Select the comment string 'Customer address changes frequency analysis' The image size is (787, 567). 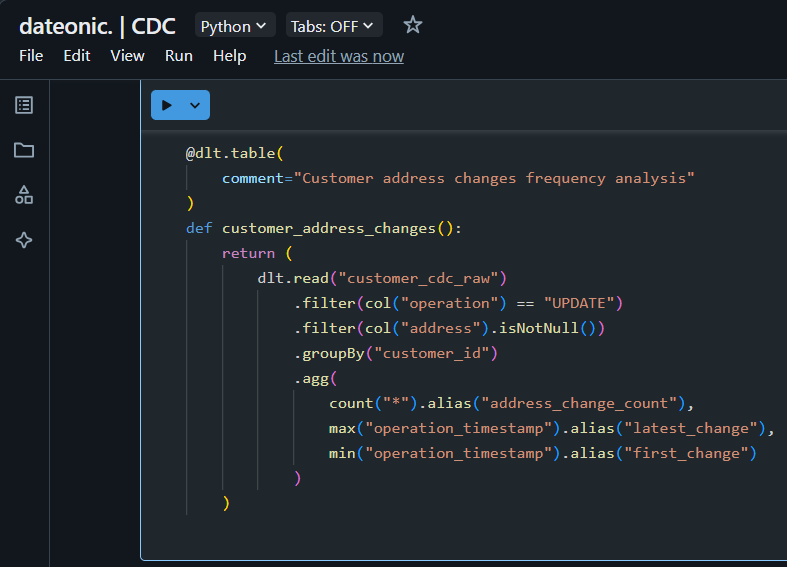[x=494, y=178]
